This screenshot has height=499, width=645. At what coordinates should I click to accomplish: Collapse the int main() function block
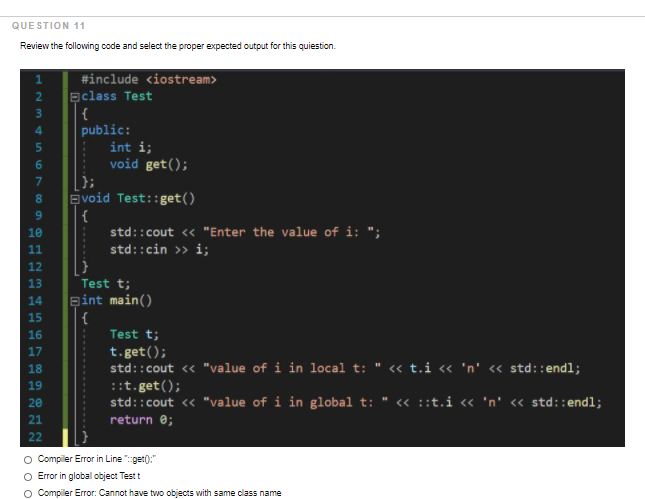point(74,301)
